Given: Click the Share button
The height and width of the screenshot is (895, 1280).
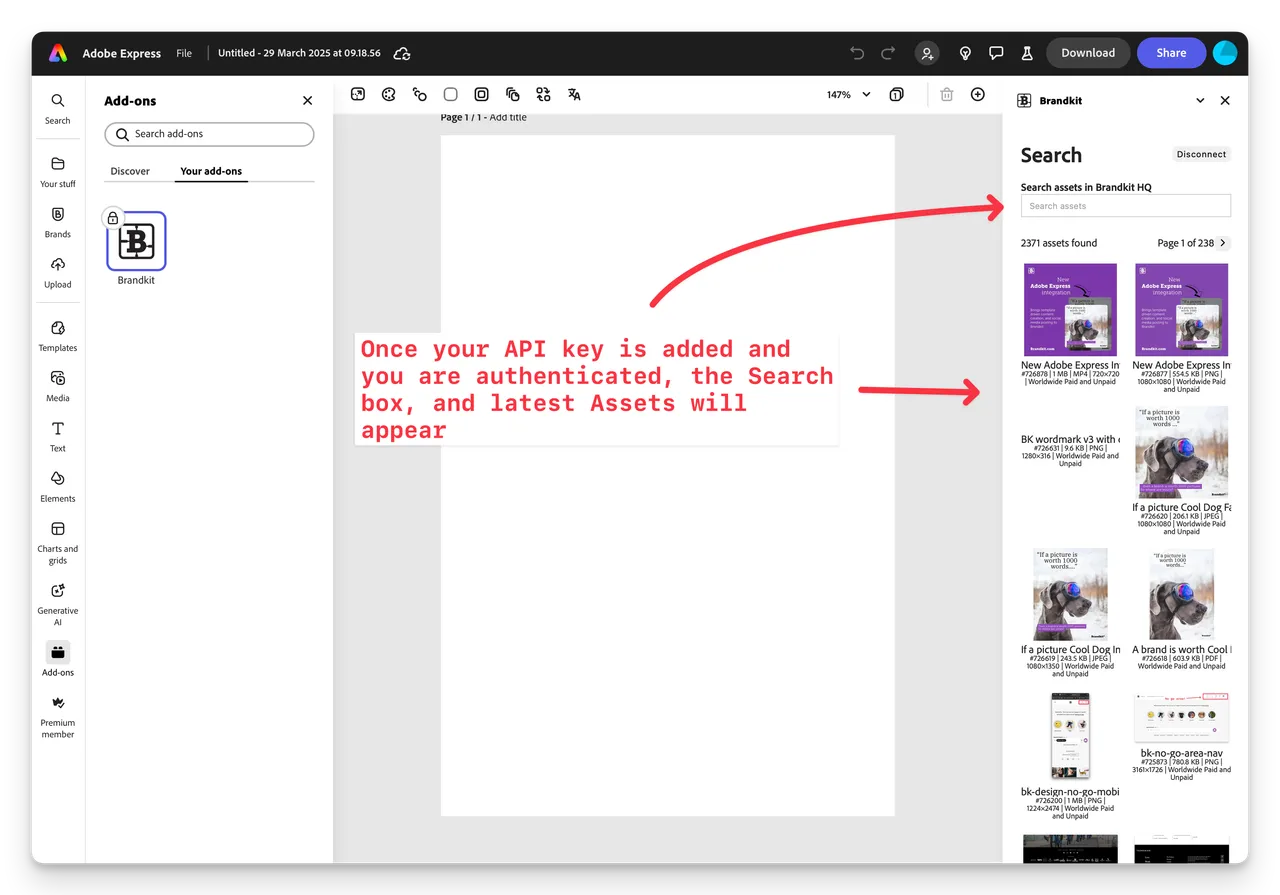Looking at the screenshot, I should point(1171,53).
